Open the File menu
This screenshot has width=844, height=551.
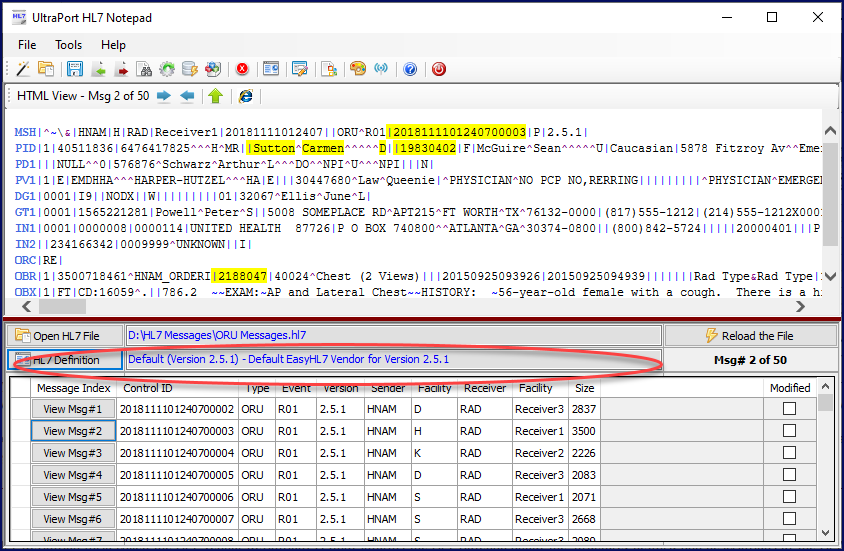click(x=27, y=45)
